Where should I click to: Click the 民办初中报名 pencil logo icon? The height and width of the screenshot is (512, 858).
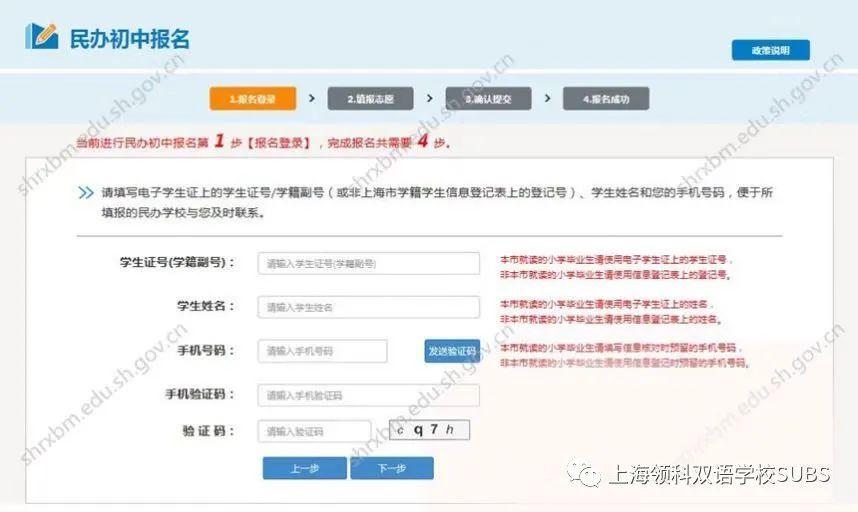point(42,36)
